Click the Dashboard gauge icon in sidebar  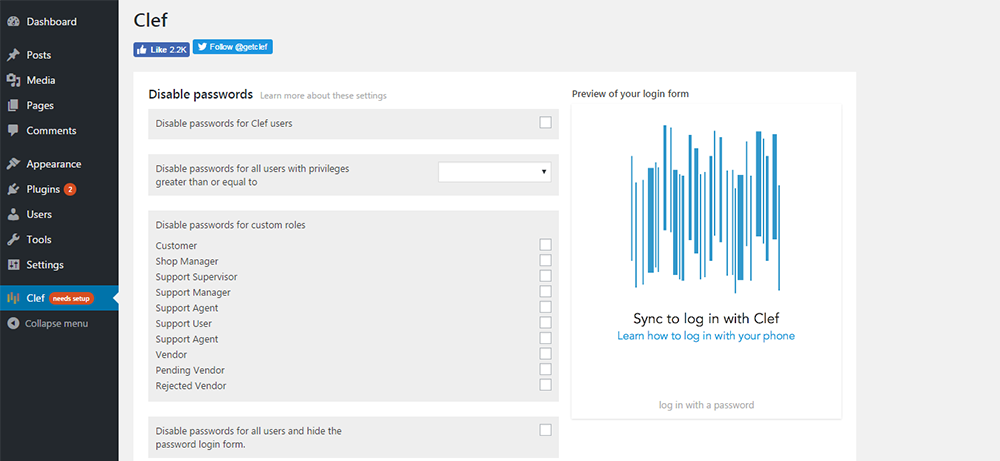[x=13, y=22]
